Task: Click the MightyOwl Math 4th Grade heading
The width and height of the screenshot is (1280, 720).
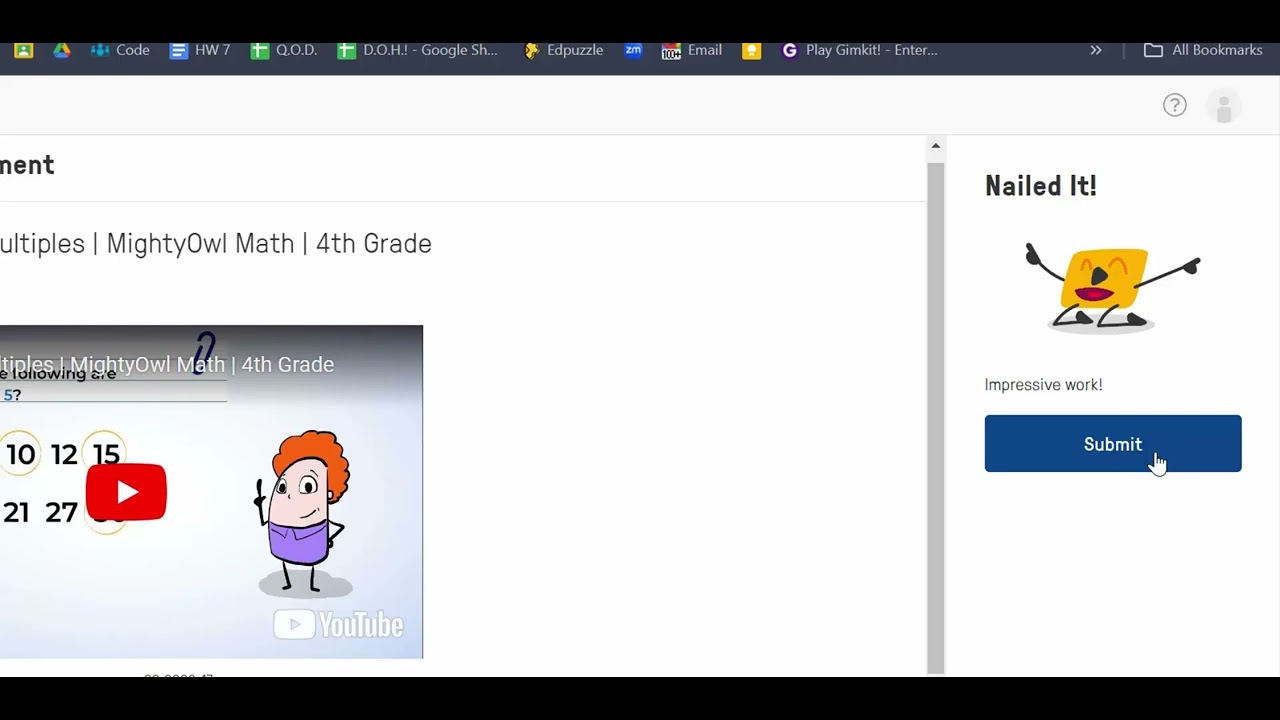Action: (x=216, y=243)
